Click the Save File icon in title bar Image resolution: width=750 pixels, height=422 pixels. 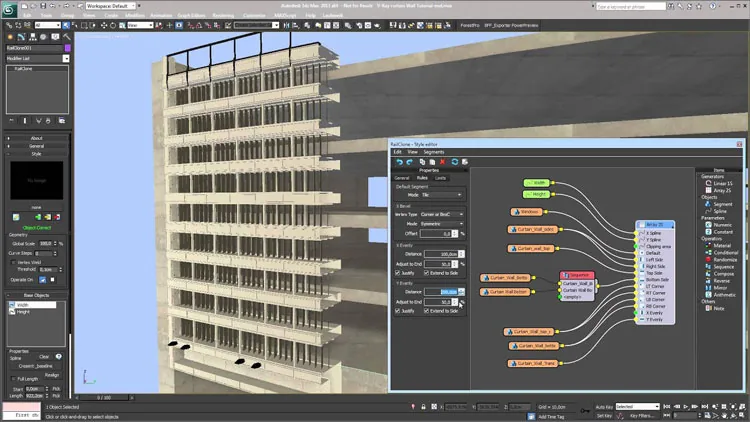(x=43, y=6)
